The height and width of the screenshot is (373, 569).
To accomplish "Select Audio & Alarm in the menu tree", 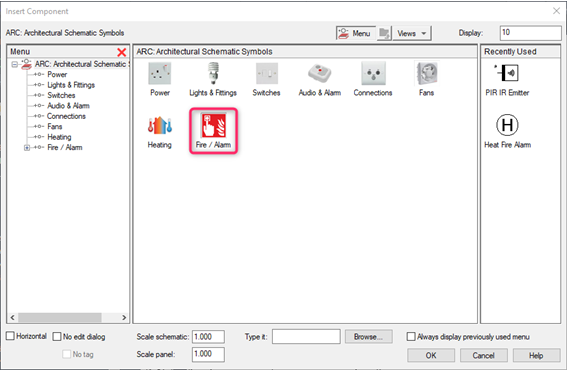I will tap(68, 106).
